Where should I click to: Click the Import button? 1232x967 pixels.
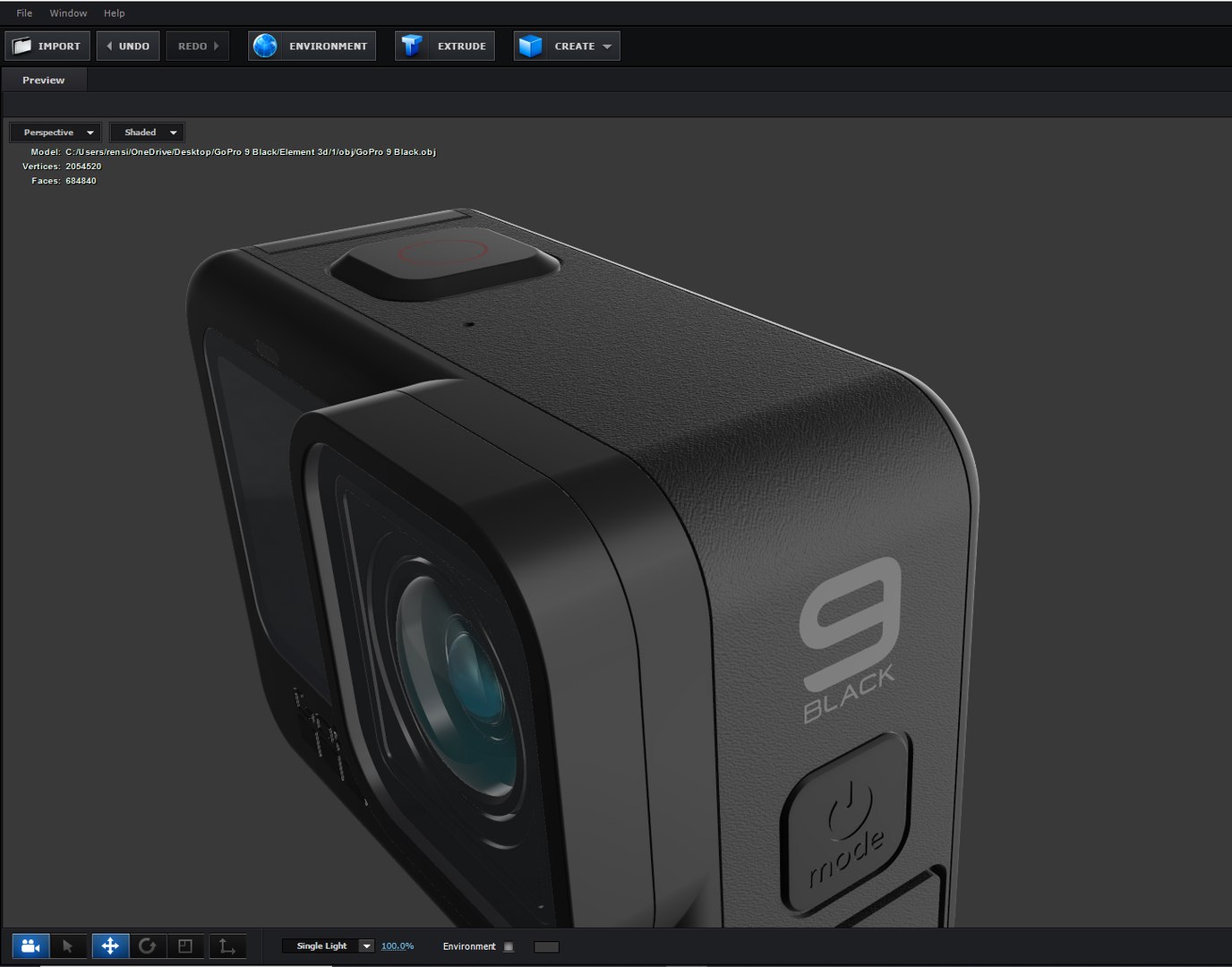(x=47, y=46)
